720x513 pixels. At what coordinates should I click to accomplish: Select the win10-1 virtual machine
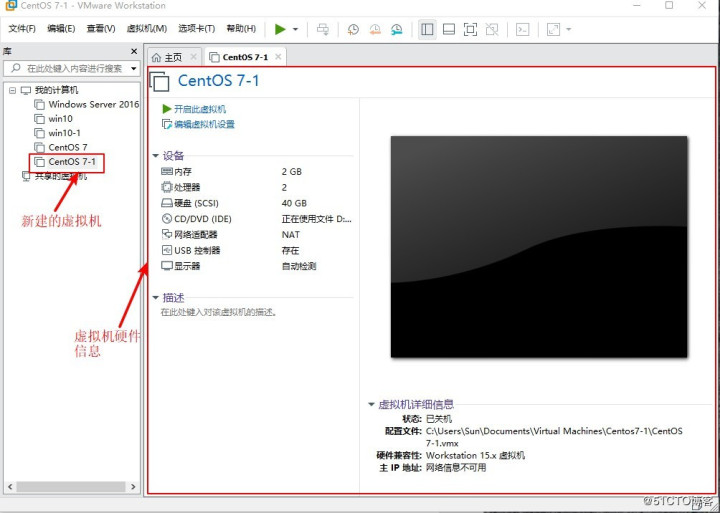coord(58,133)
